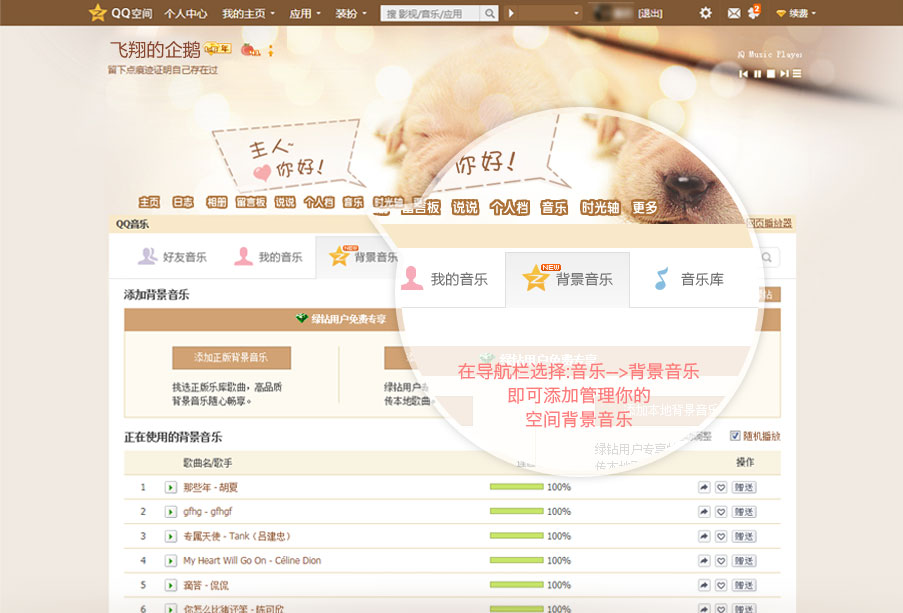Share song 那些年 - 胡夏

click(704, 487)
